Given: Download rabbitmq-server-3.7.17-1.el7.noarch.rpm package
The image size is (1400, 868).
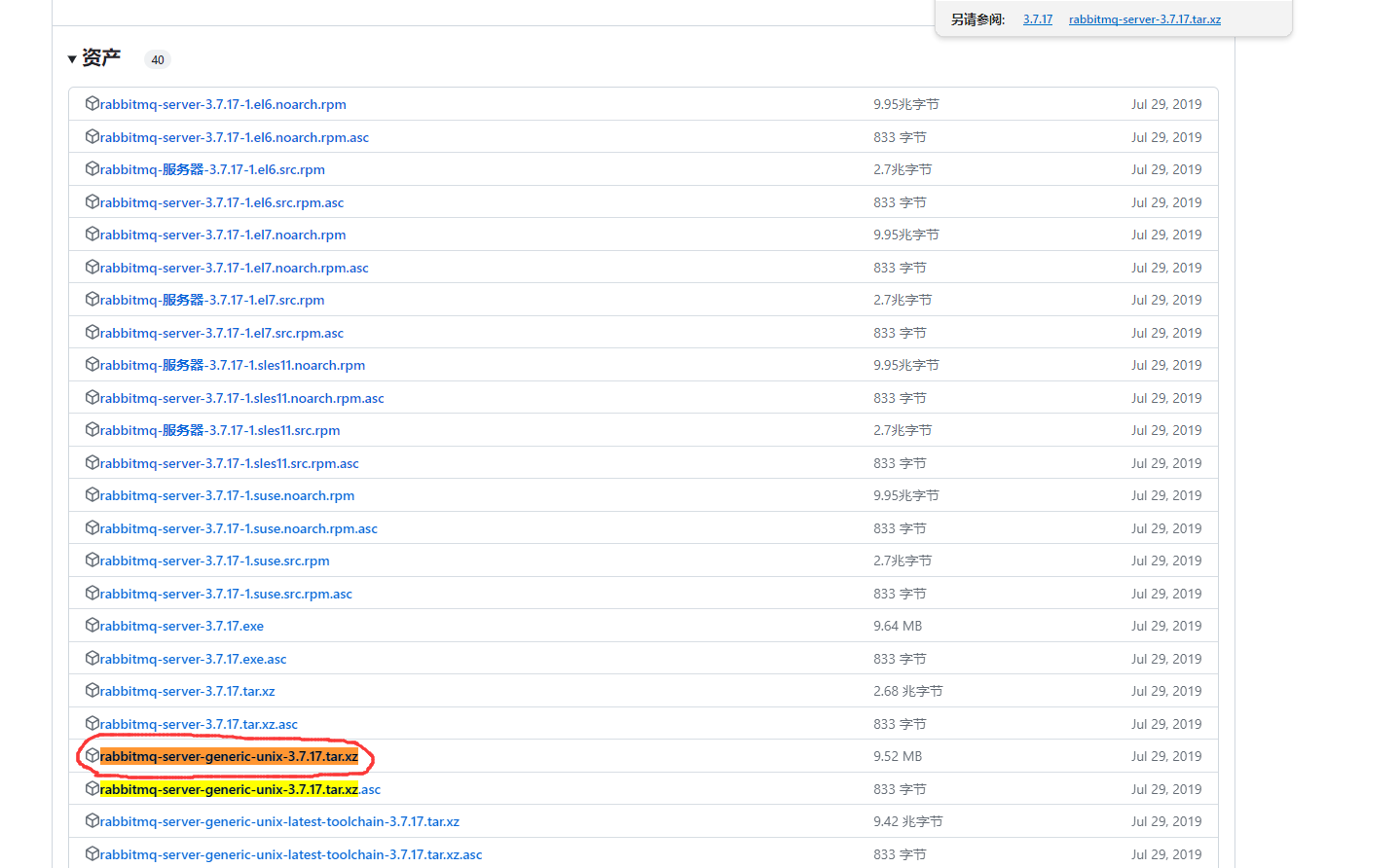Looking at the screenshot, I should point(222,235).
